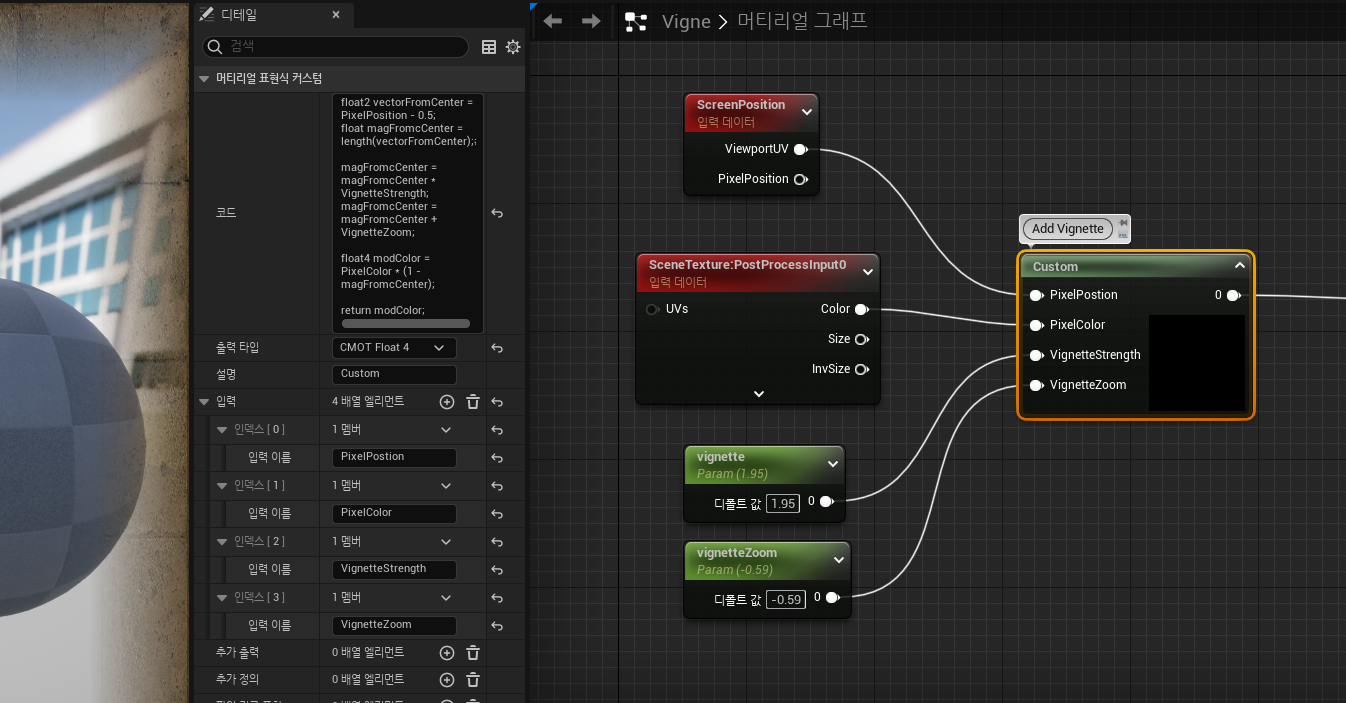The height and width of the screenshot is (703, 1346).
Task: Toggle the vignette parameter node chevron
Action: click(833, 464)
